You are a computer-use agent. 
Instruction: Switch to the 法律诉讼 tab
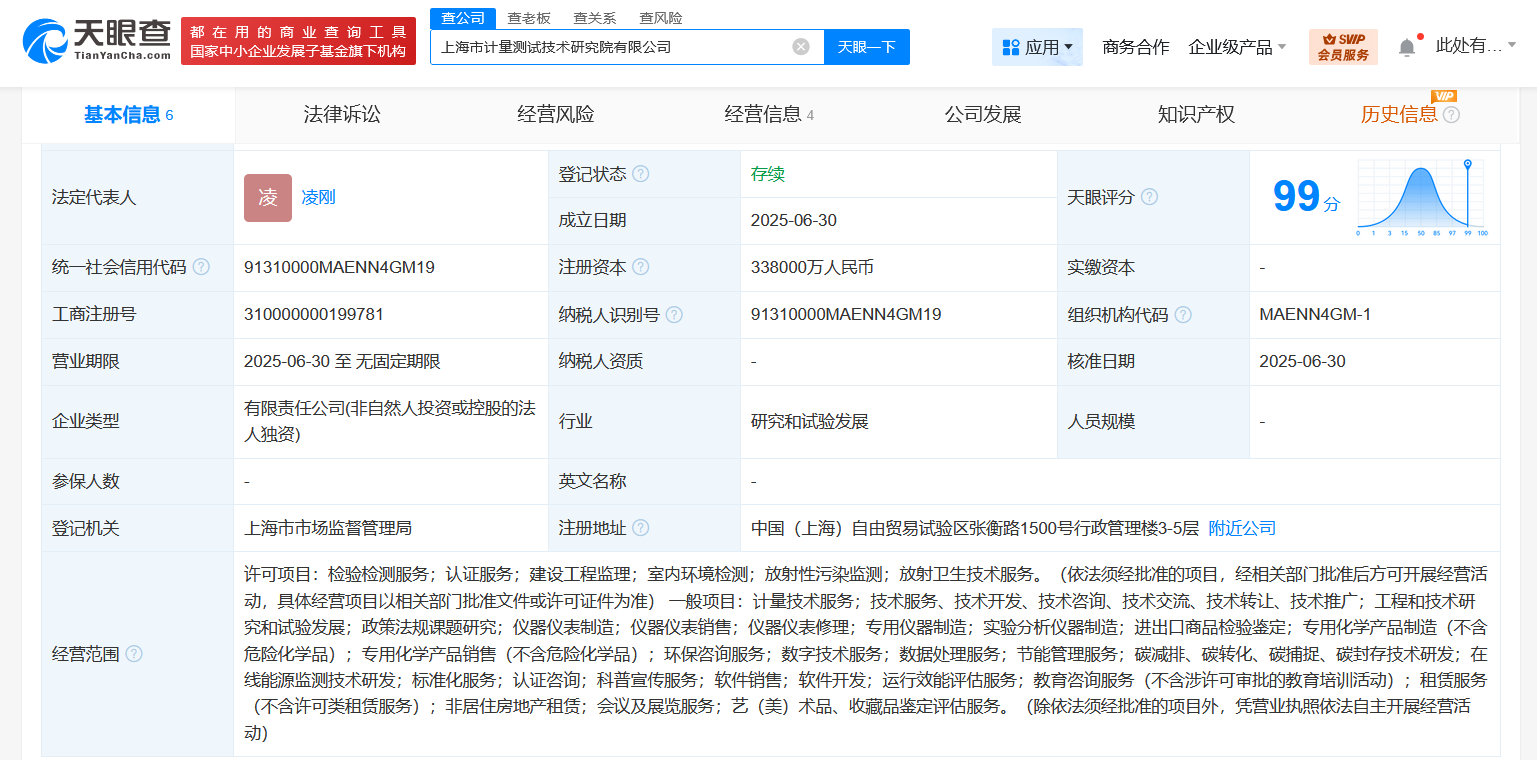point(342,115)
